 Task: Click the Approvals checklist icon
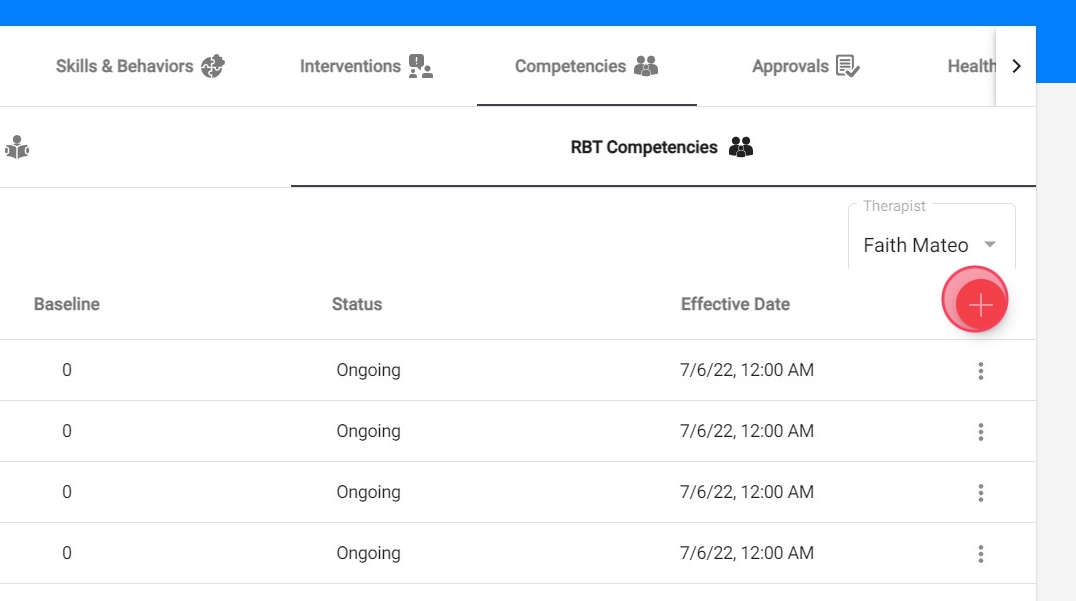[x=848, y=67]
